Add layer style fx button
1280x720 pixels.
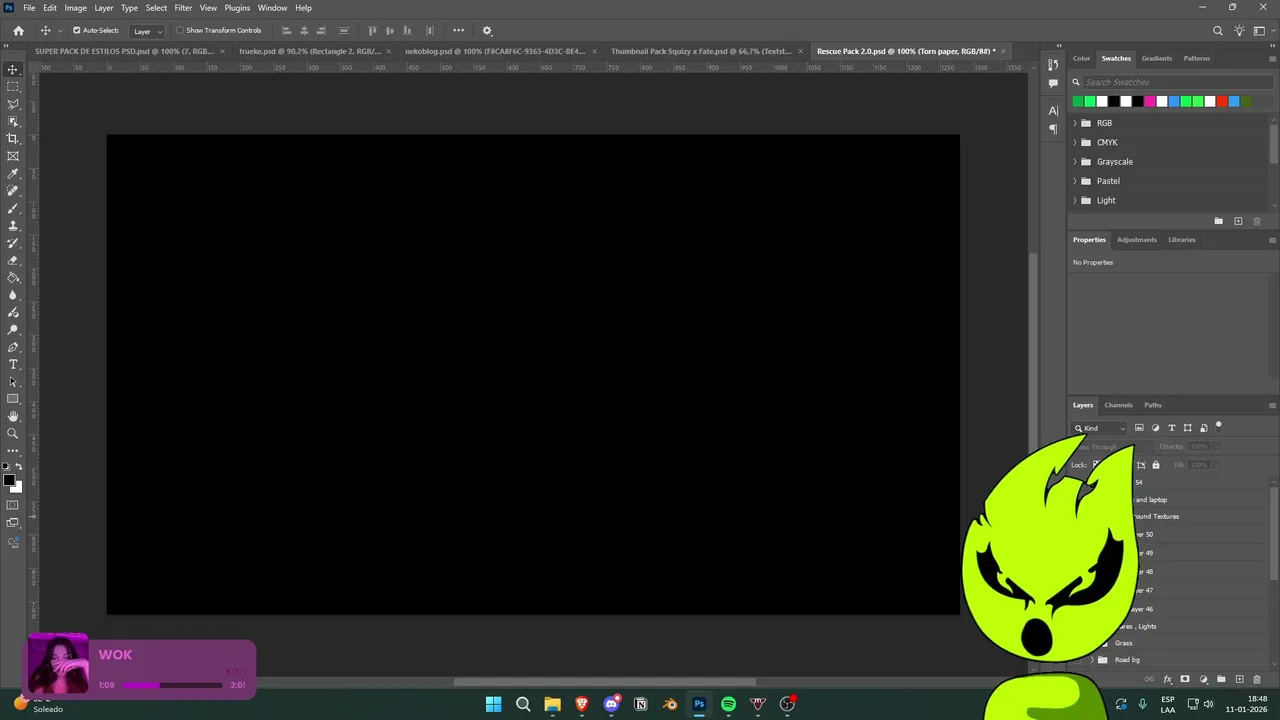pos(1167,680)
